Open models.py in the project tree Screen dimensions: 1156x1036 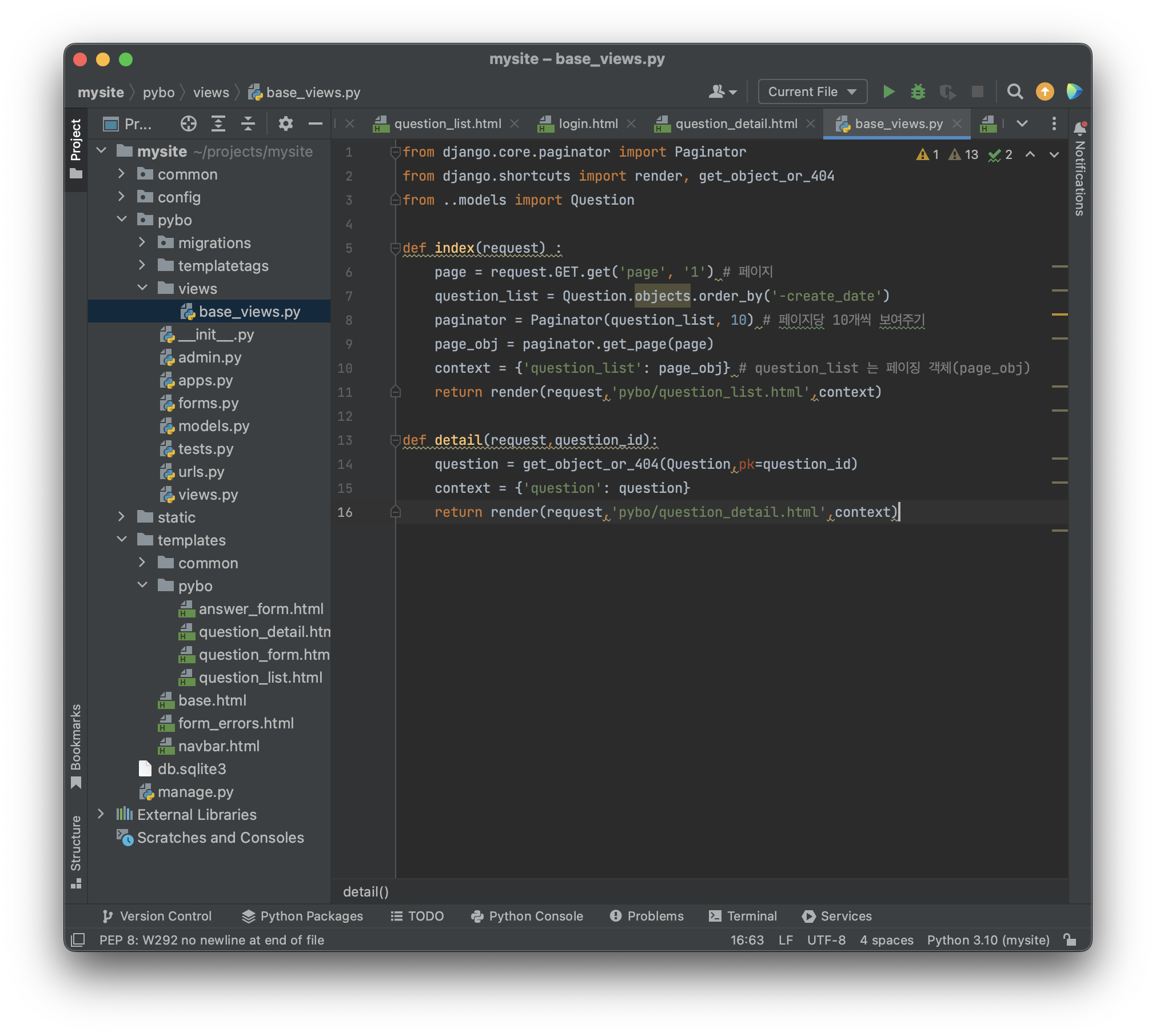pyautogui.click(x=213, y=426)
